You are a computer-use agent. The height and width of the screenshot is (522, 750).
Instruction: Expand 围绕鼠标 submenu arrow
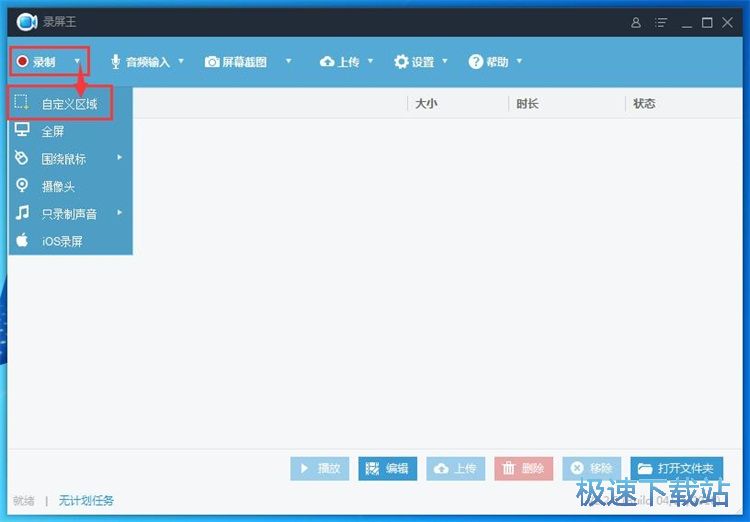[x=120, y=157]
